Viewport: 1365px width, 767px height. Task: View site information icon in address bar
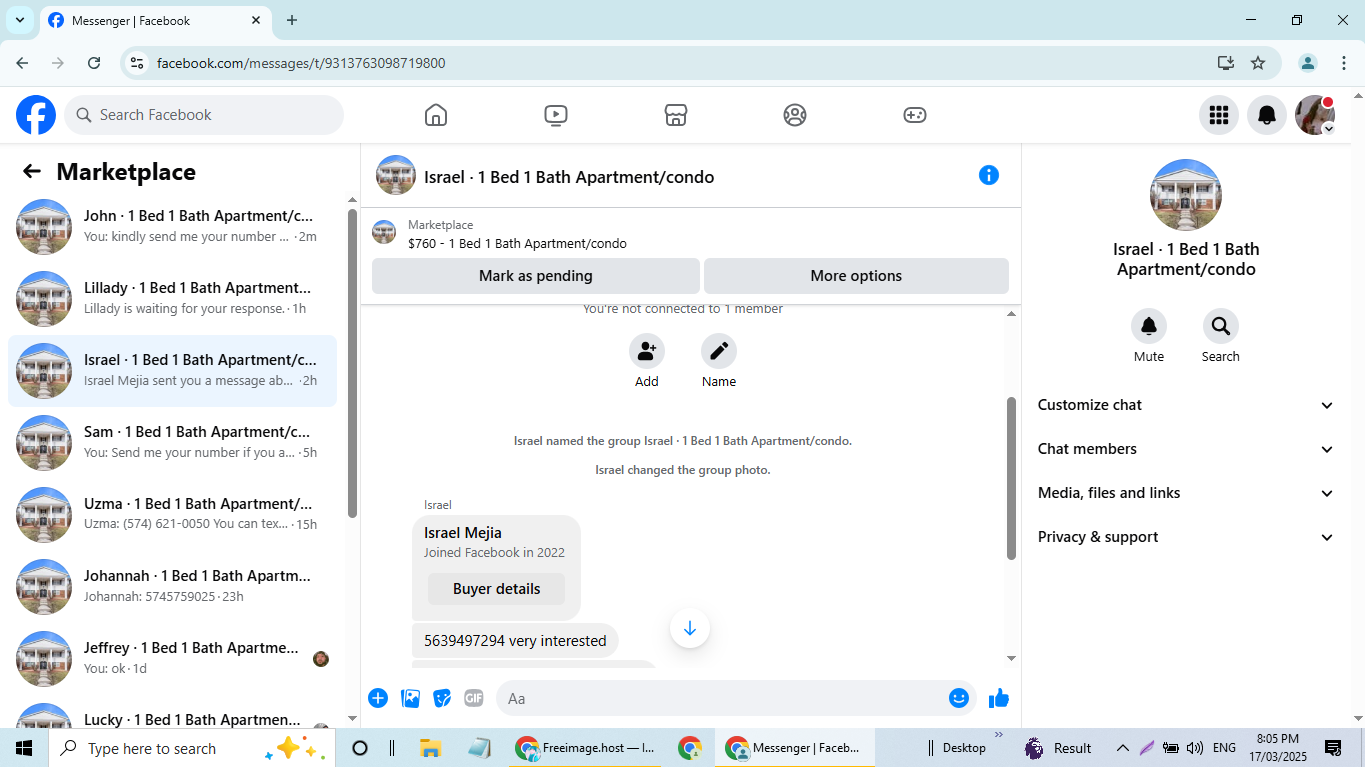click(138, 63)
